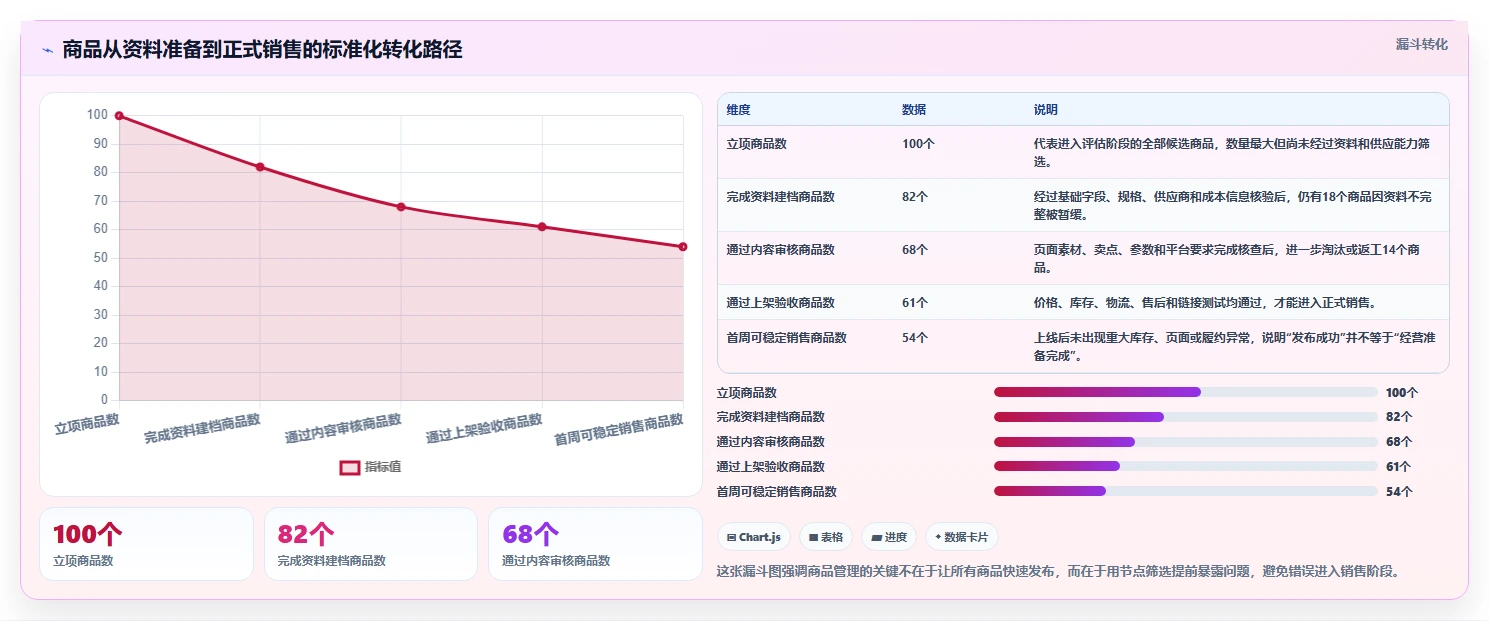Select the 表格 tag chip
Image resolution: width=1489 pixels, height=621 pixels.
coord(826,537)
